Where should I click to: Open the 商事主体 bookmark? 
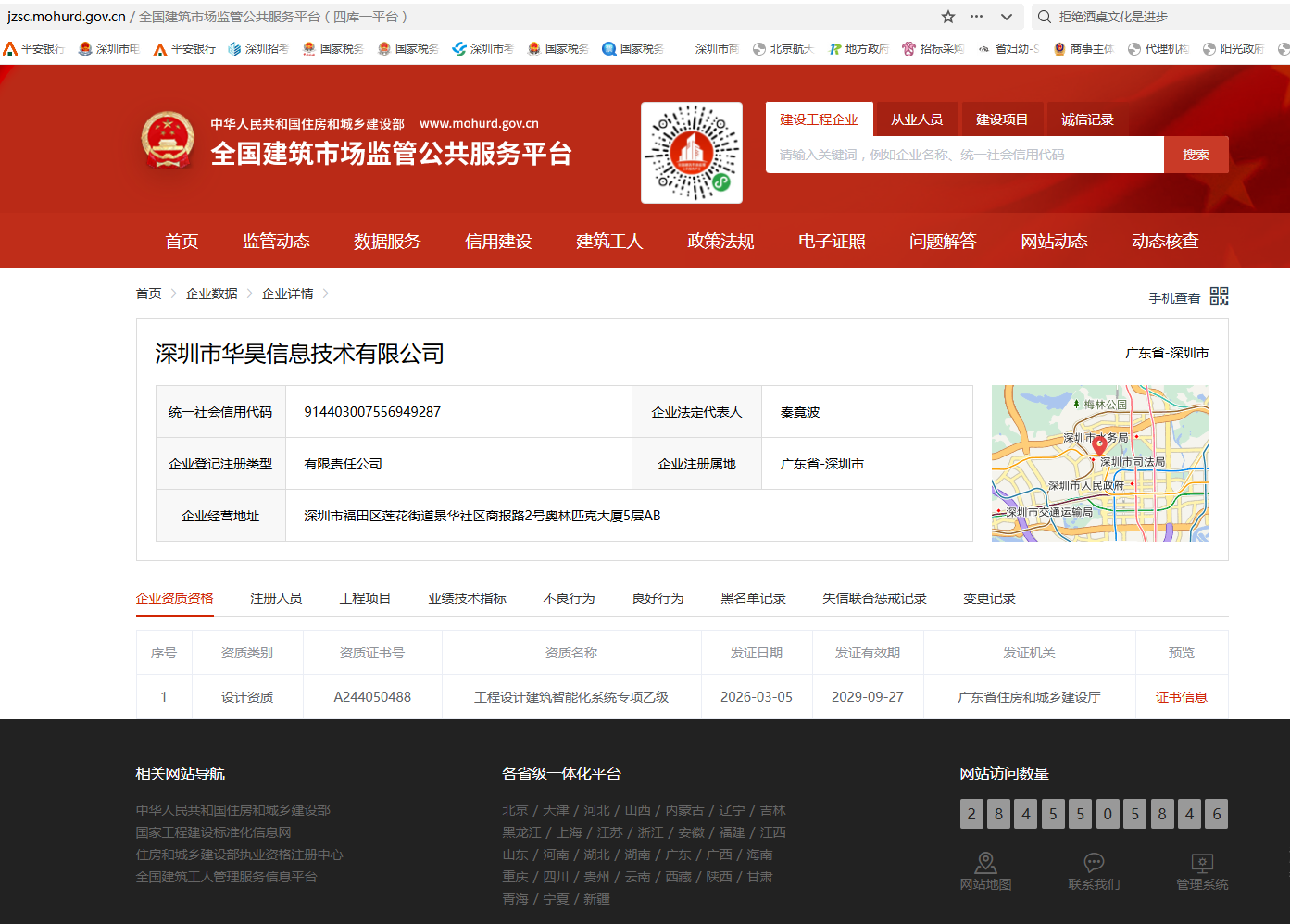pos(1083,49)
